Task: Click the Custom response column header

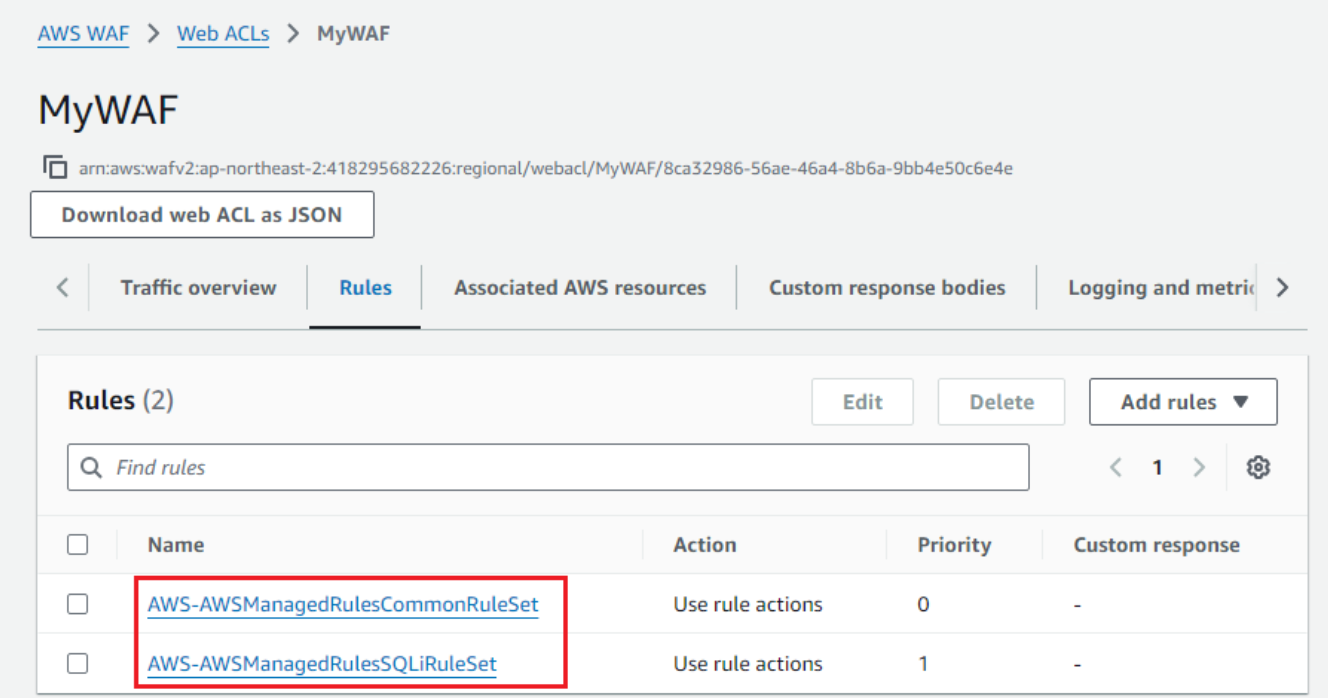Action: (1156, 545)
